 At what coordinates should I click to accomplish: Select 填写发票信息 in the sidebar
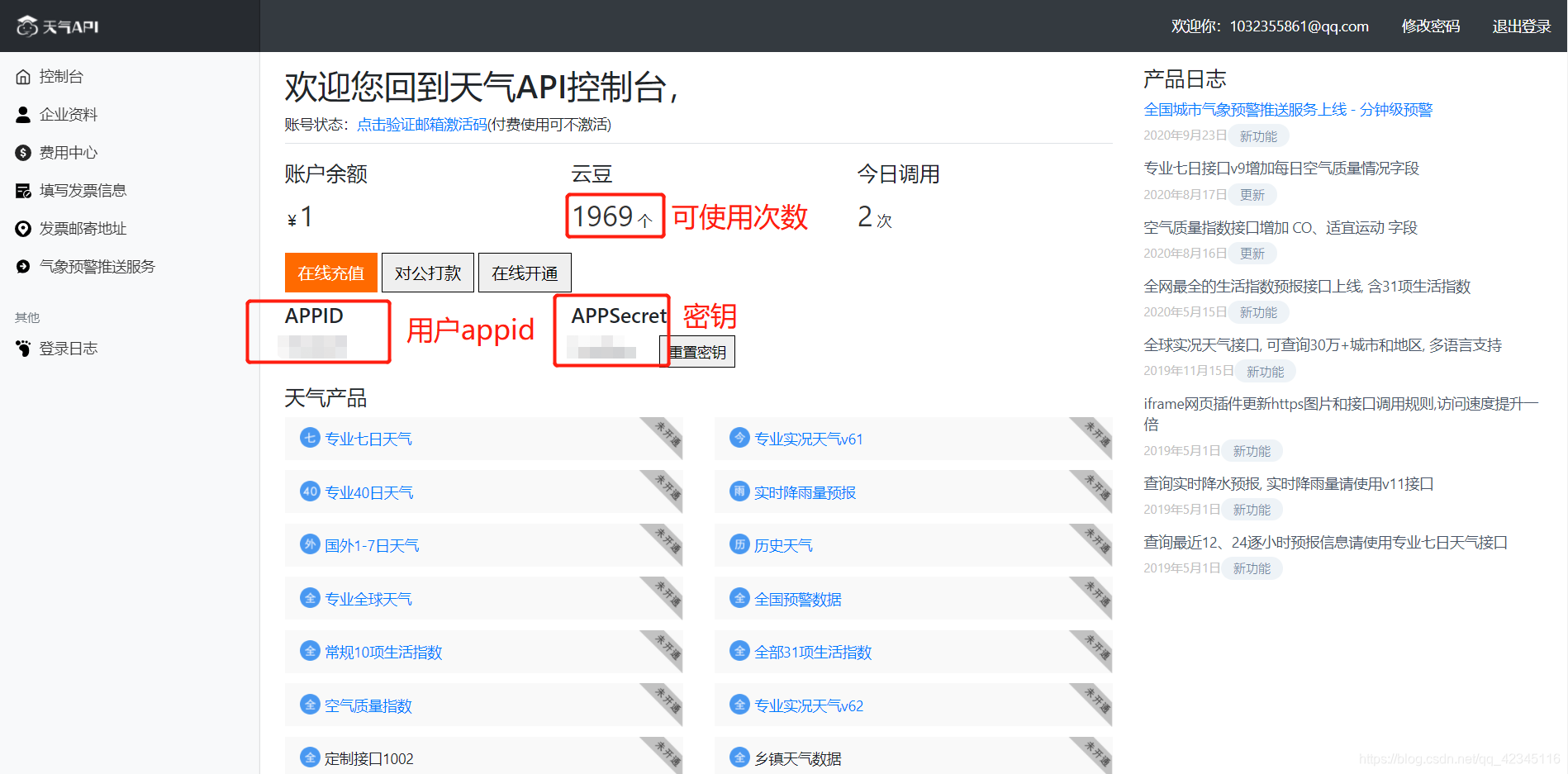coord(83,191)
